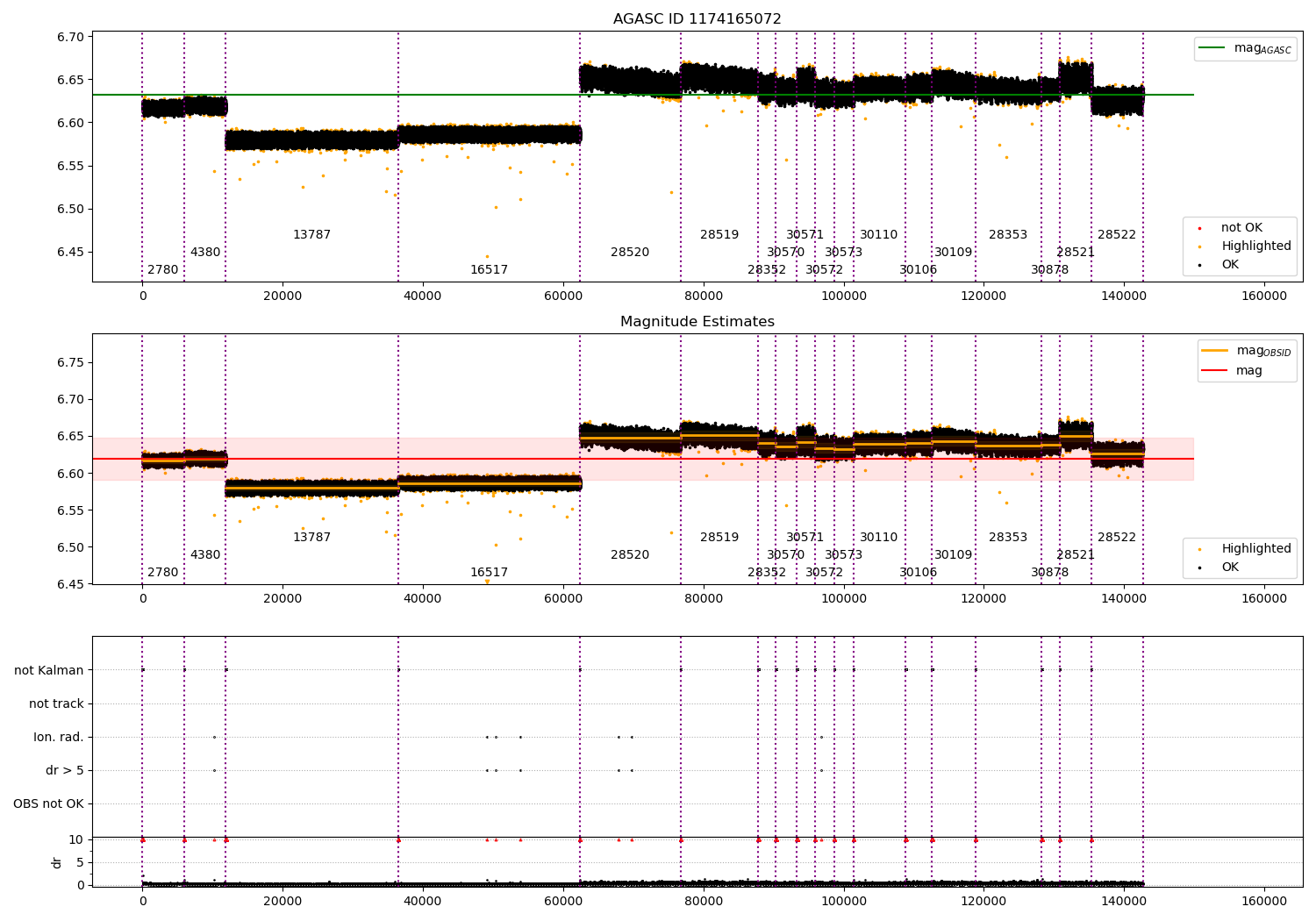1316x921 pixels.
Task: Click obsid label 30106 in the AGASC ID plot
Action: pos(918,270)
